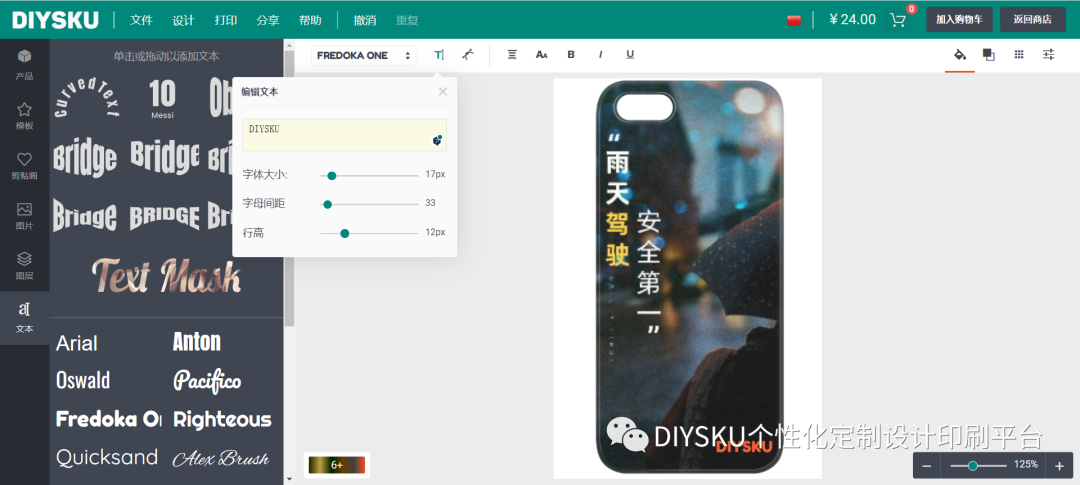
Task: Click the 行高 slider handle
Action: click(345, 234)
